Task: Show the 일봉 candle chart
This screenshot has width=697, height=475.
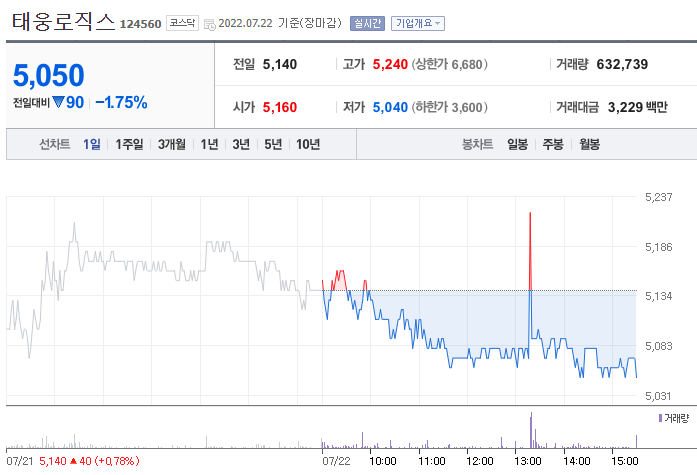Action: coord(517,144)
